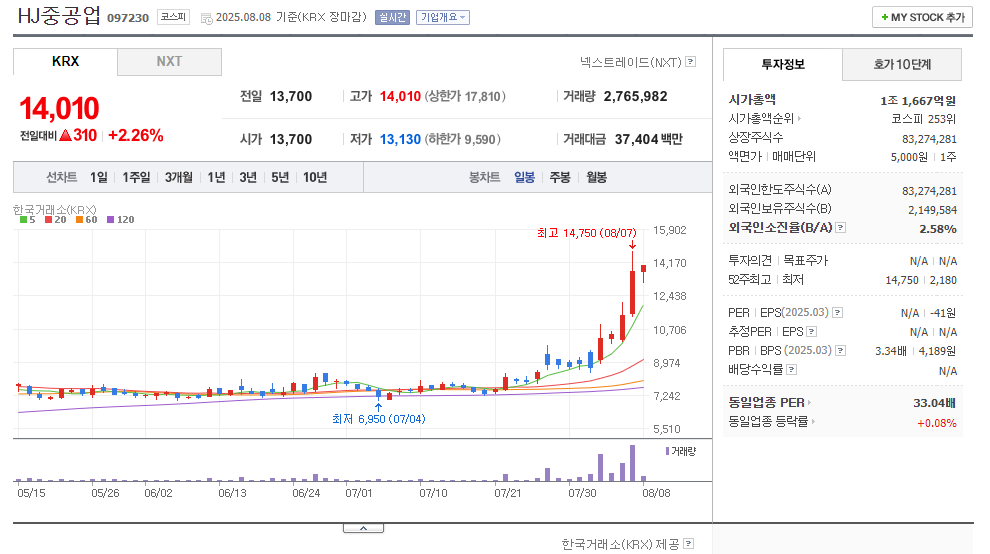Click the calendar icon before the 2025.08.08 date
The width and height of the screenshot is (990, 554).
[x=206, y=18]
